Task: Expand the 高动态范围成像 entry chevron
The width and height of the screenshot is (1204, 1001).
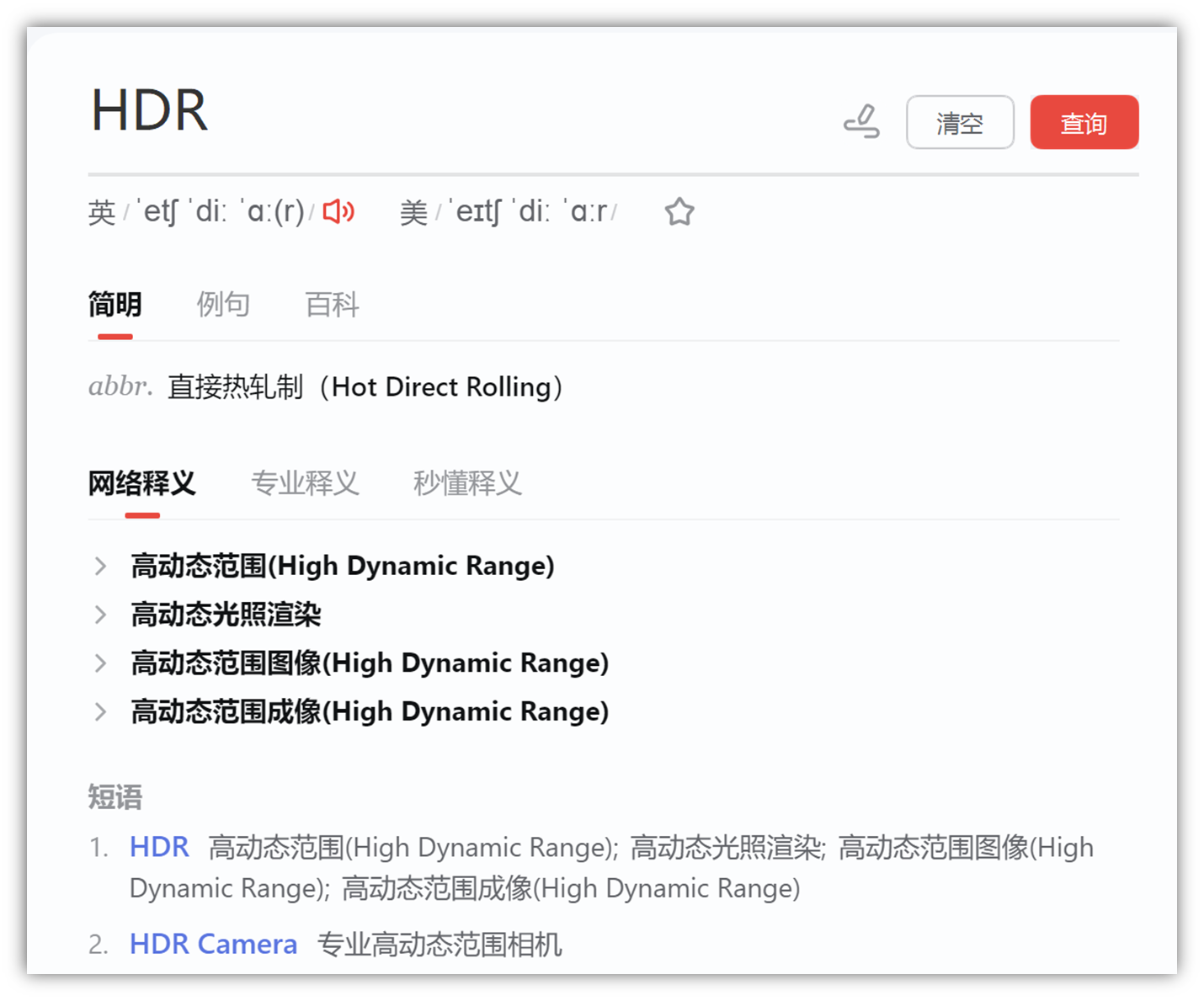Action: click(100, 712)
